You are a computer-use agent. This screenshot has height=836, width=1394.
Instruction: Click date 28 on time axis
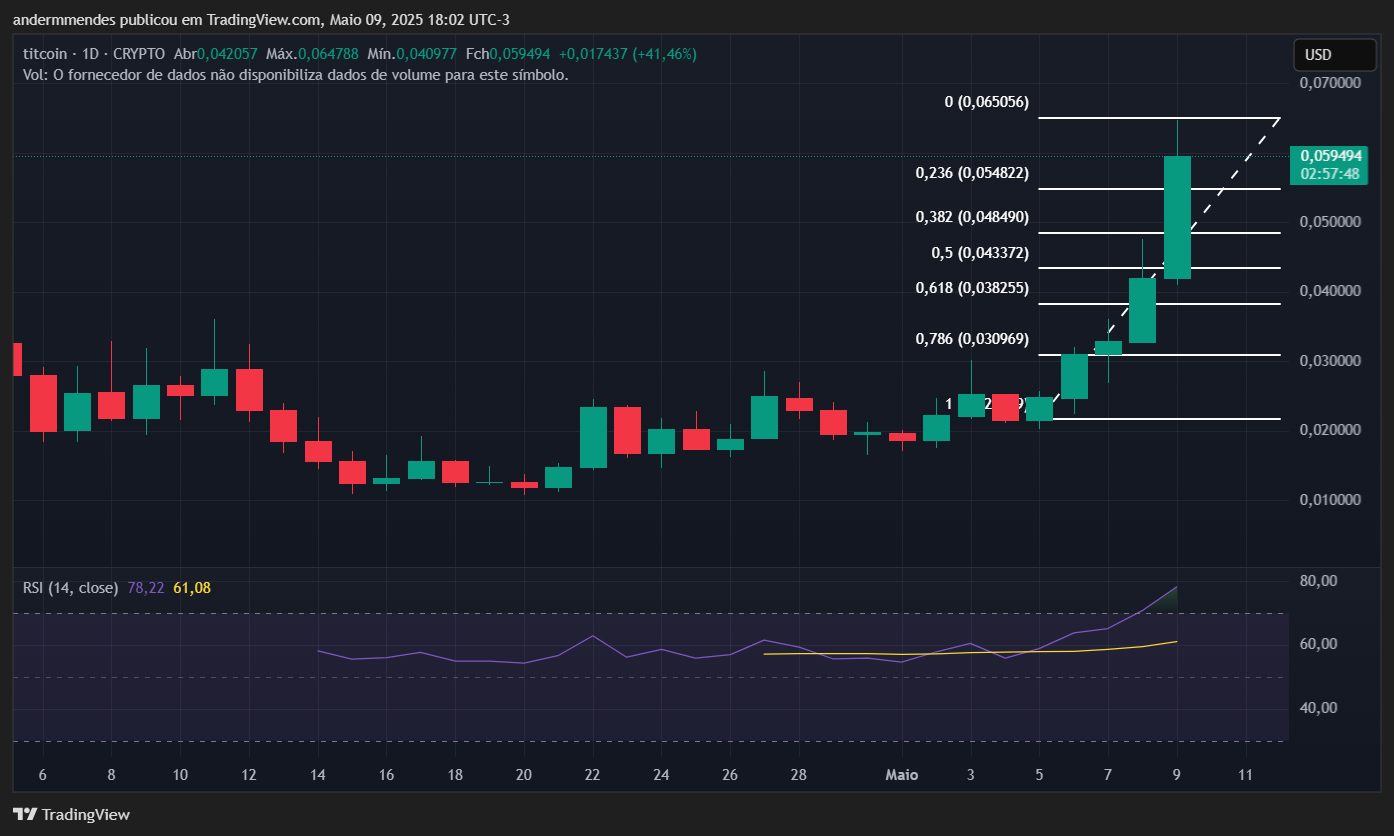tap(798, 775)
